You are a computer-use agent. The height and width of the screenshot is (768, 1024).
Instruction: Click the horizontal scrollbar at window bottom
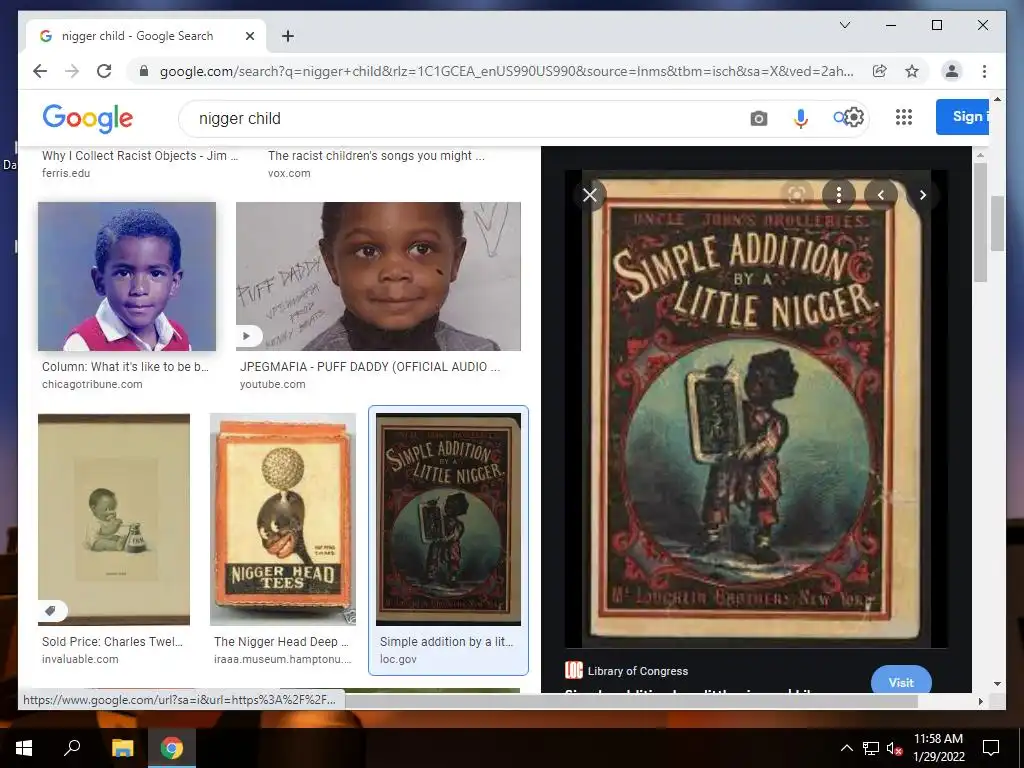632,701
